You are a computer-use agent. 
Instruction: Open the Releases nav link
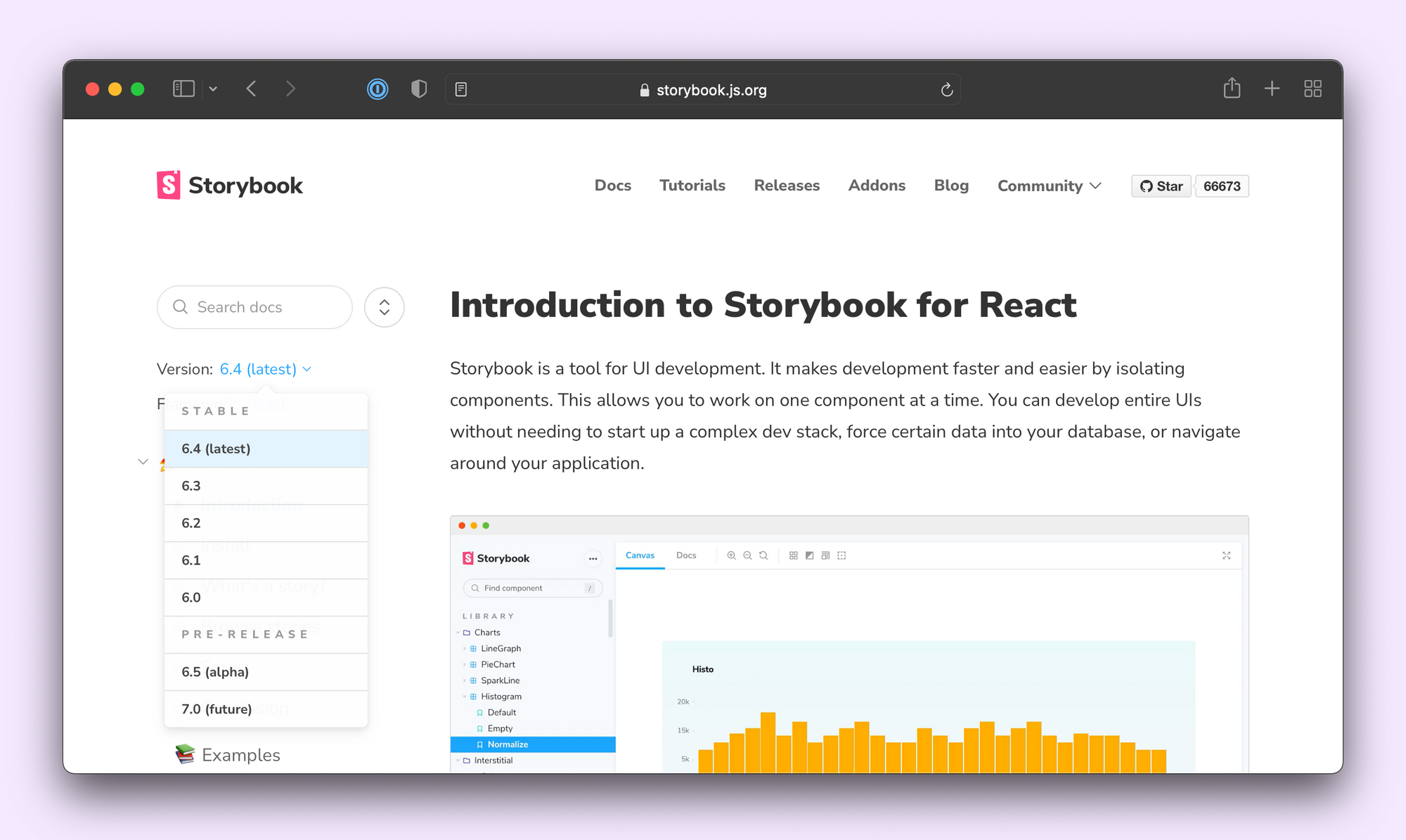(787, 186)
